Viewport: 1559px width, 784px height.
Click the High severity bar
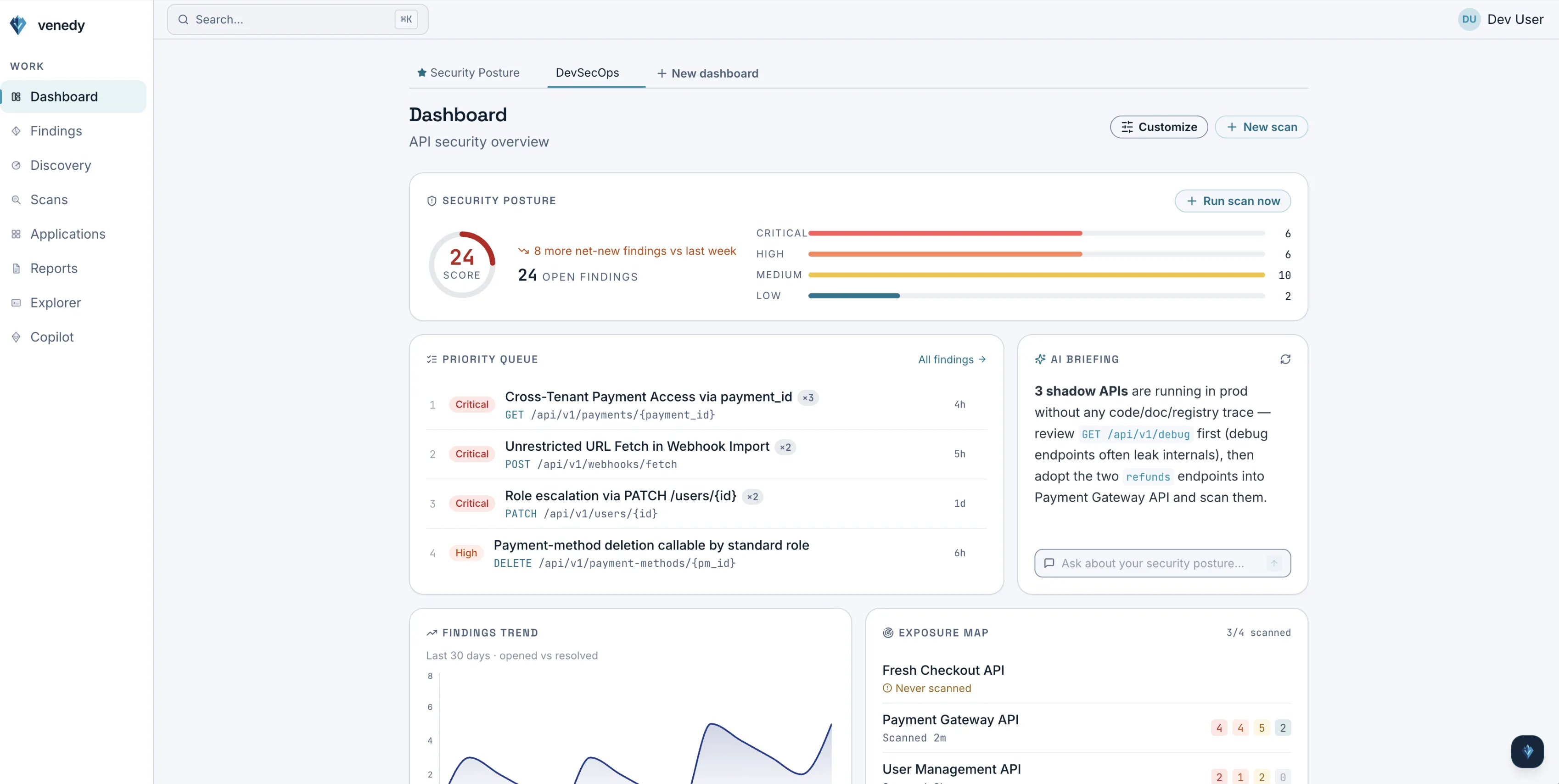pos(1036,254)
